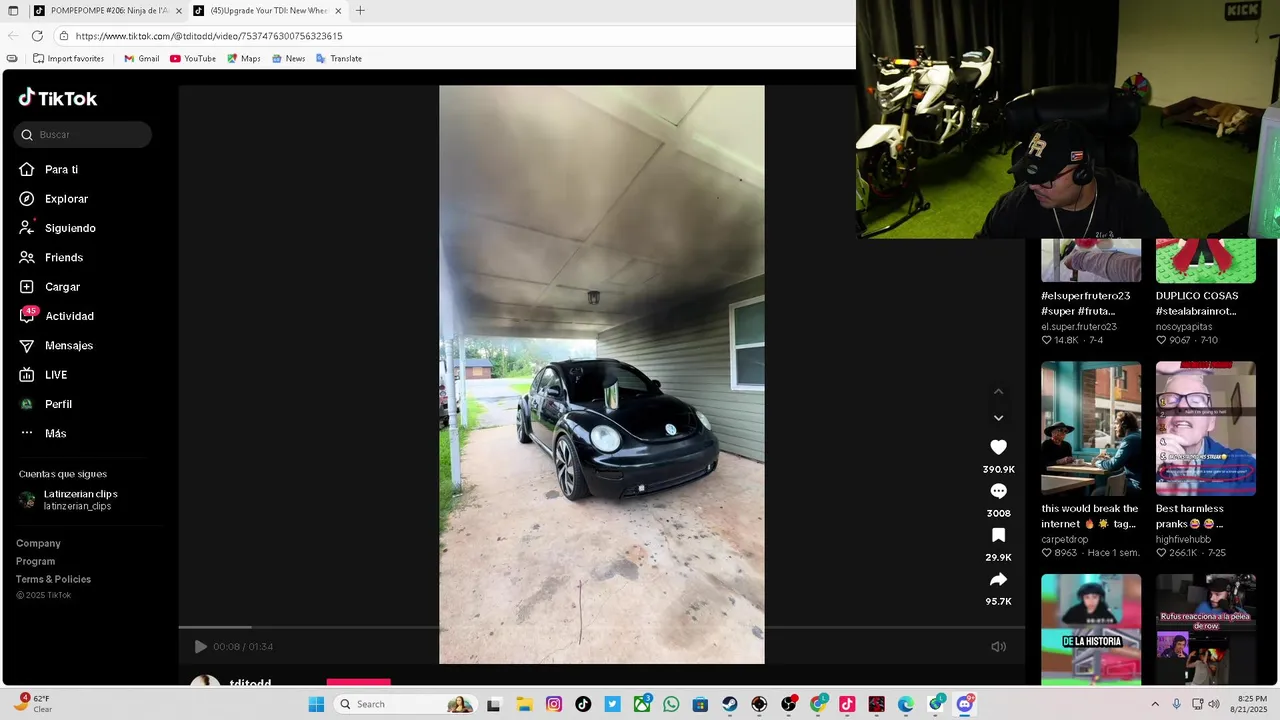Open the News bookmark

[288, 59]
